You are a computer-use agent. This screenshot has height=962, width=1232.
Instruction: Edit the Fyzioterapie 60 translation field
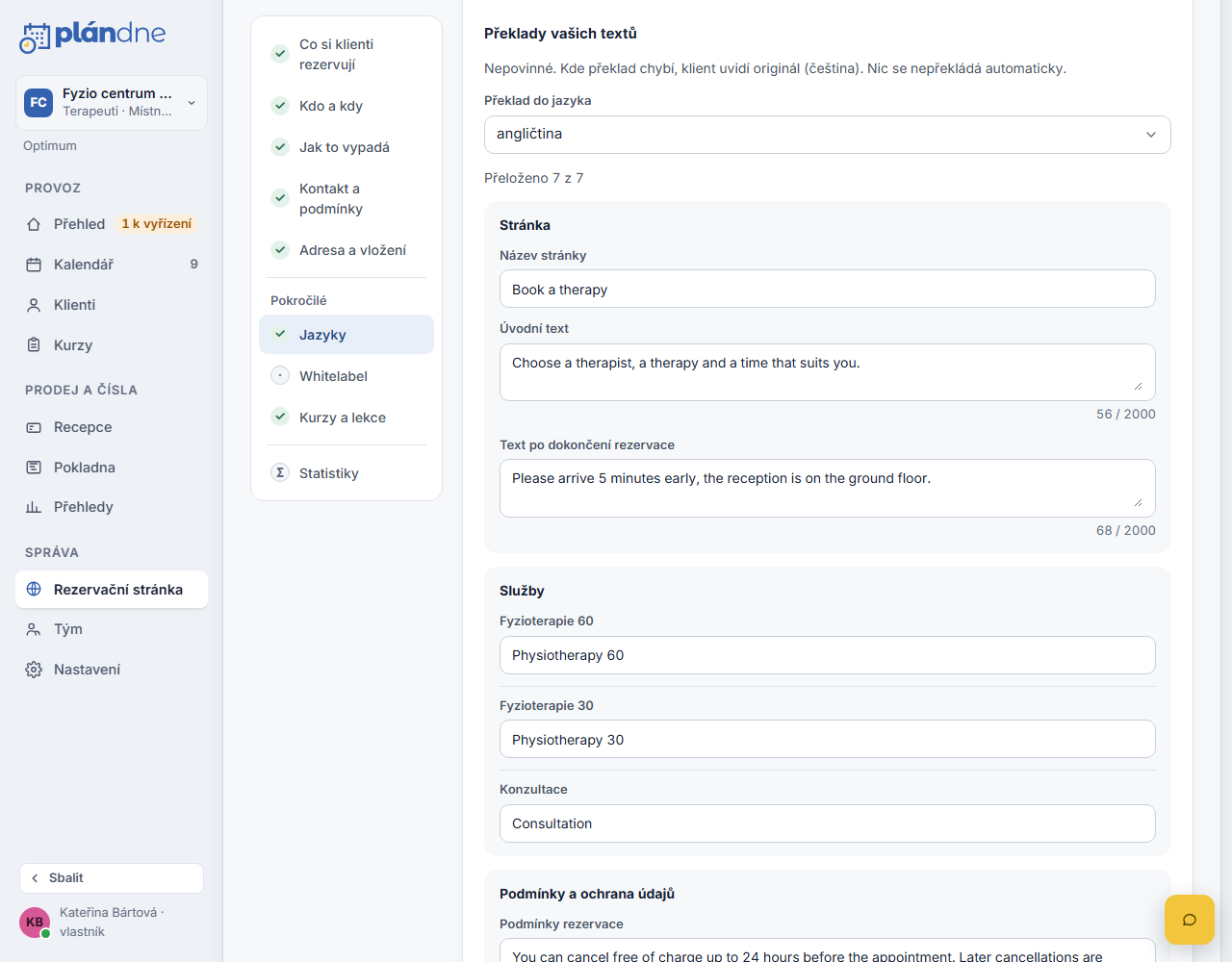828,655
